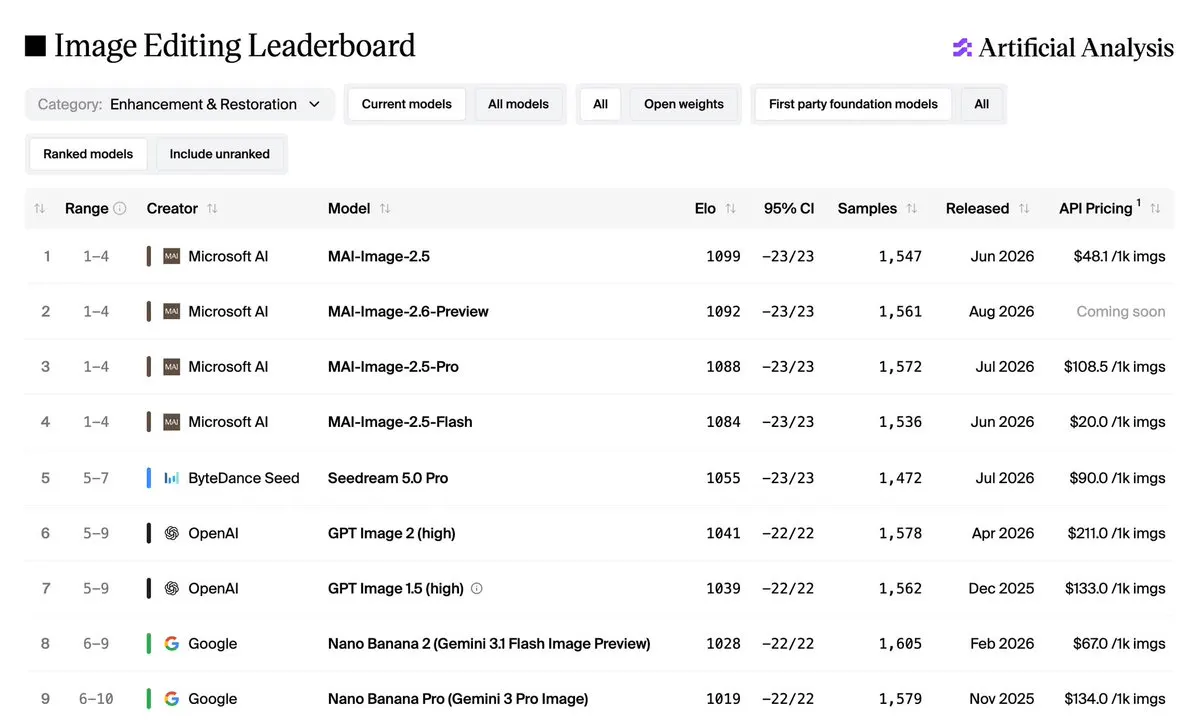Click the Elo value 1099
The height and width of the screenshot is (720, 1199).
[723, 256]
